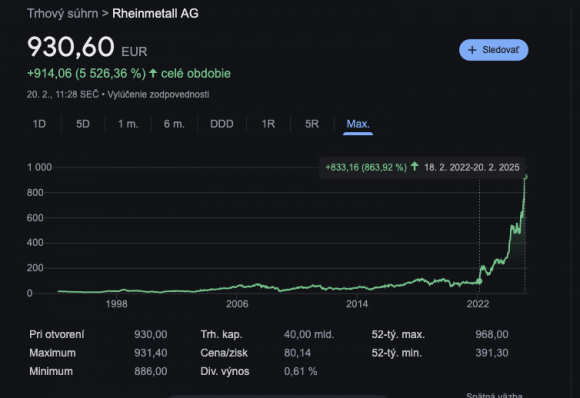The width and height of the screenshot is (580, 398).
Task: Select the DDD year-to-date tab
Action: pos(222,124)
